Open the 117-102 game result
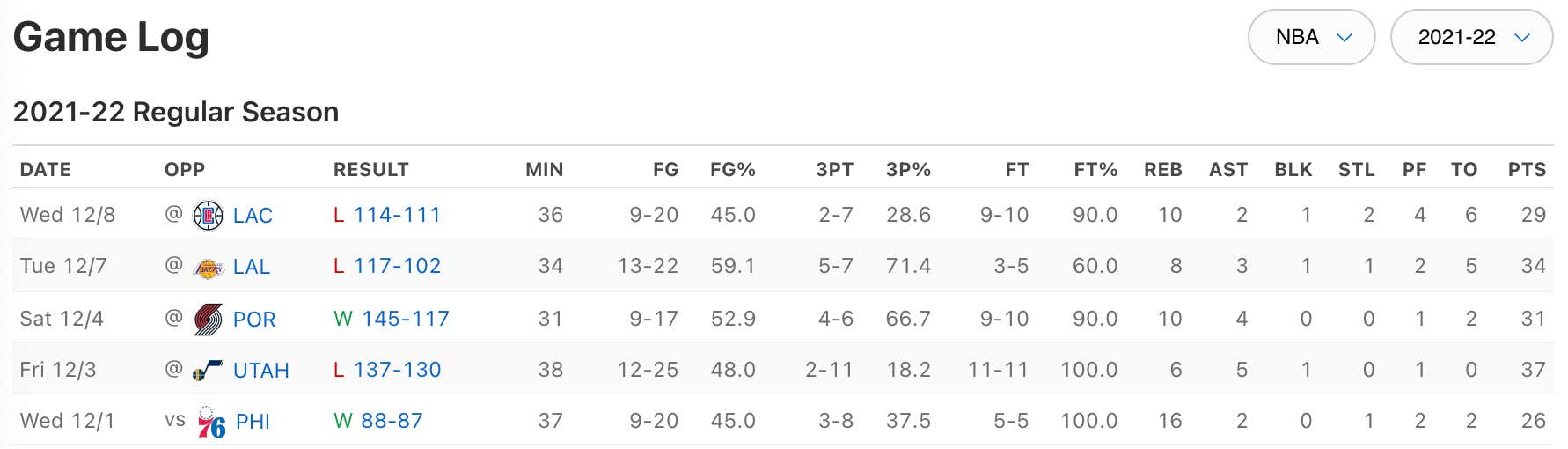Screen dimensions: 1568x449 397,266
